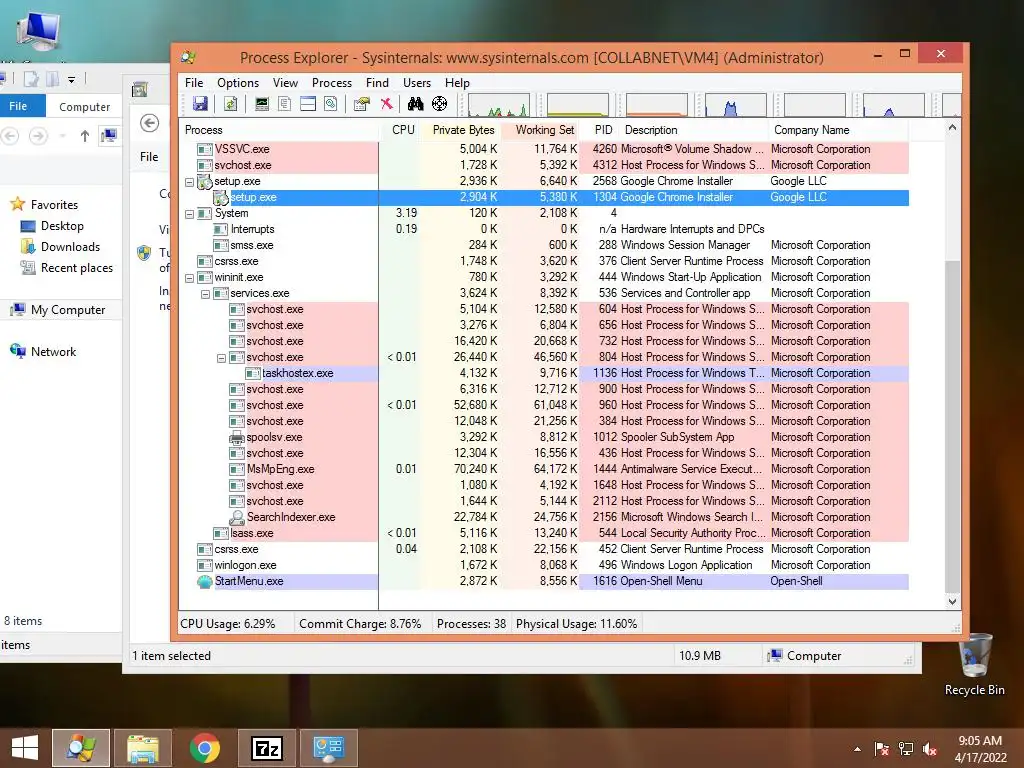Open the Find menu

coord(377,83)
